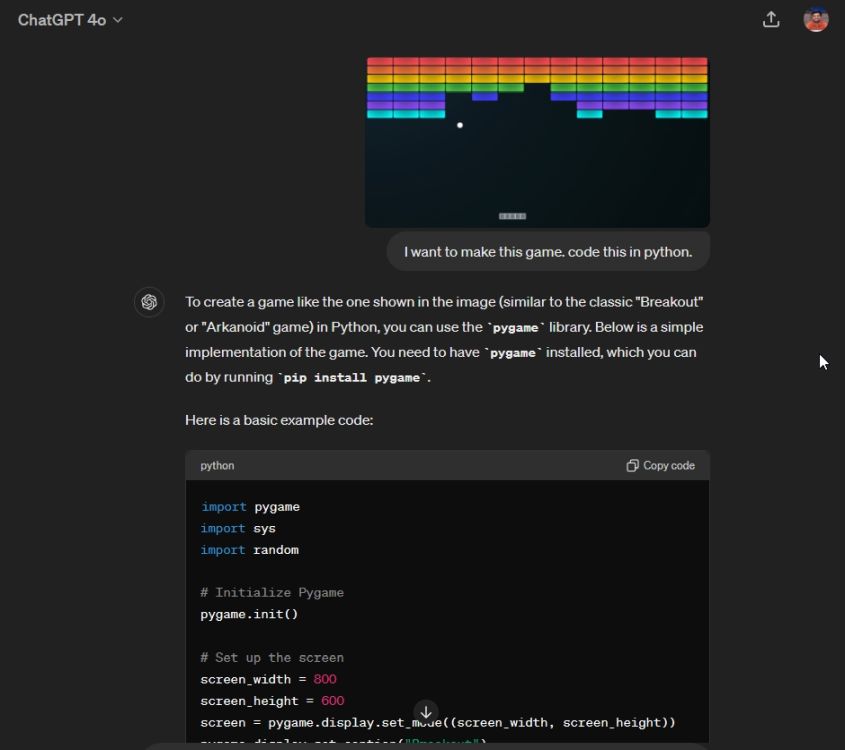The width and height of the screenshot is (845, 750).
Task: Click the 'import sys' code line
Action: (x=238, y=528)
